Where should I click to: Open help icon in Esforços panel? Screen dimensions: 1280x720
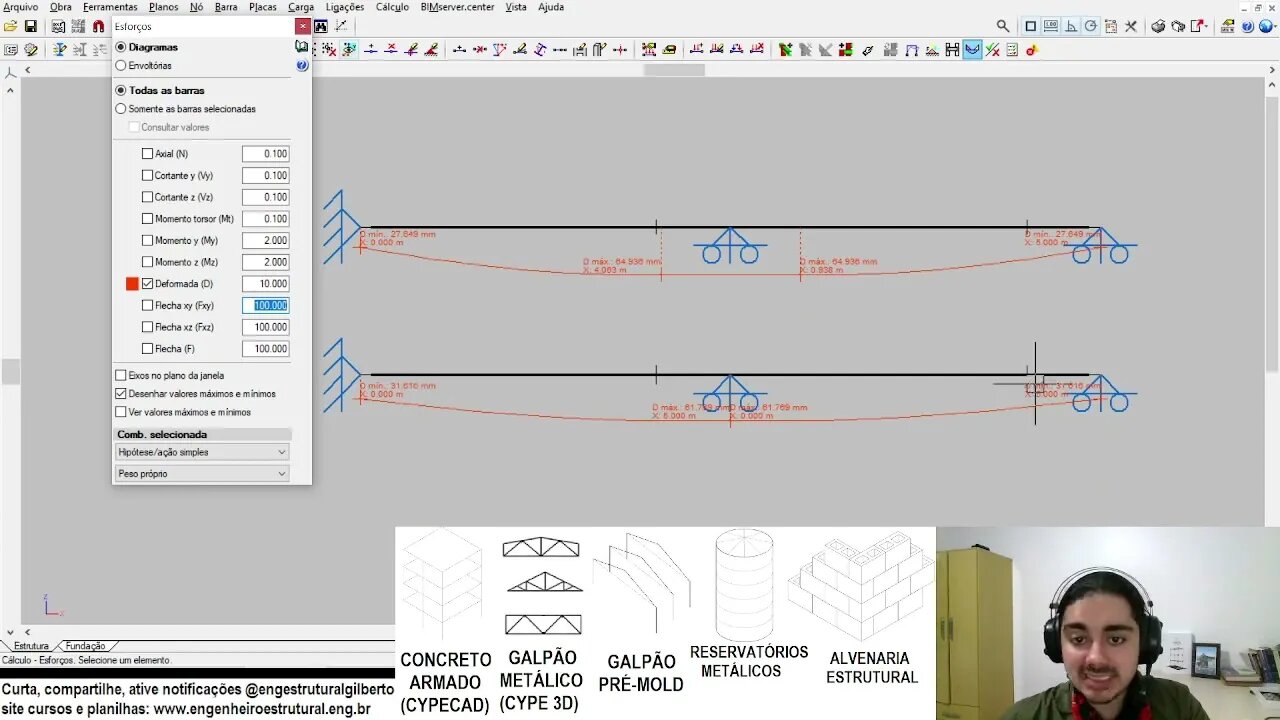point(302,65)
